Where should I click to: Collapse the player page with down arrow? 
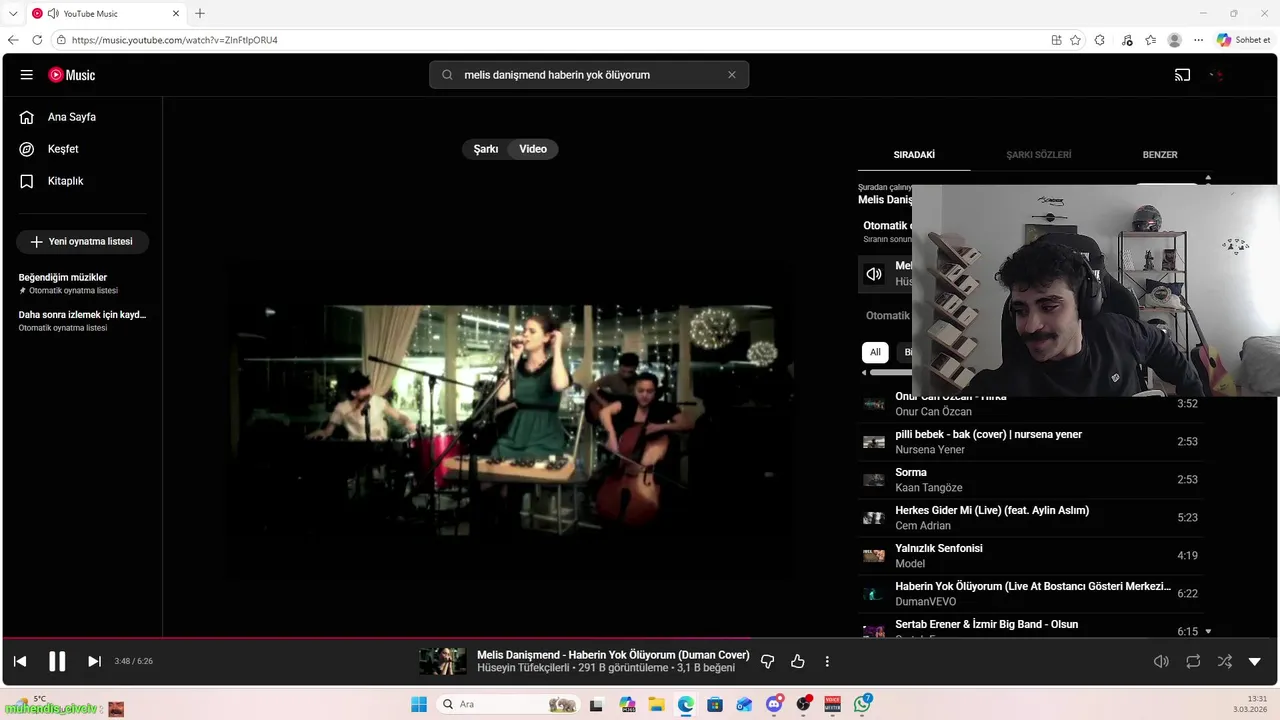(1255, 661)
